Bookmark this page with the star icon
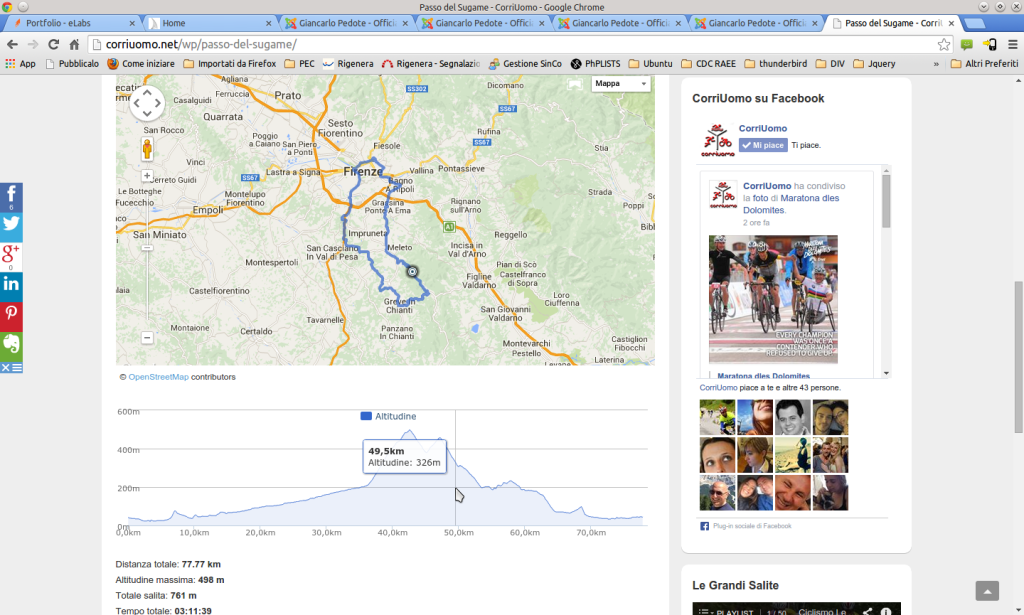Viewport: 1024px width, 615px height. pos(944,44)
